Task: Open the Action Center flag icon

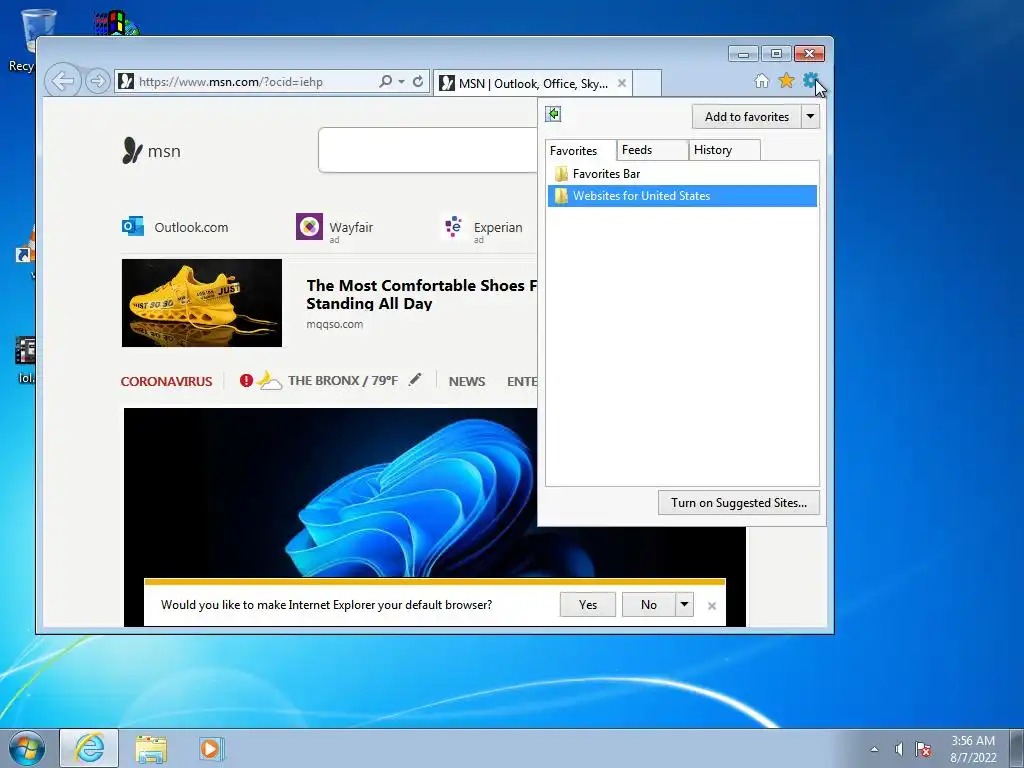Action: tap(923, 749)
